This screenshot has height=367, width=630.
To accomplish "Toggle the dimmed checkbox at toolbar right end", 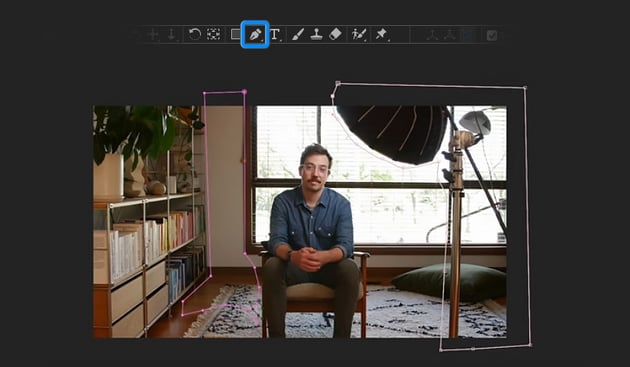I will pyautogui.click(x=491, y=36).
